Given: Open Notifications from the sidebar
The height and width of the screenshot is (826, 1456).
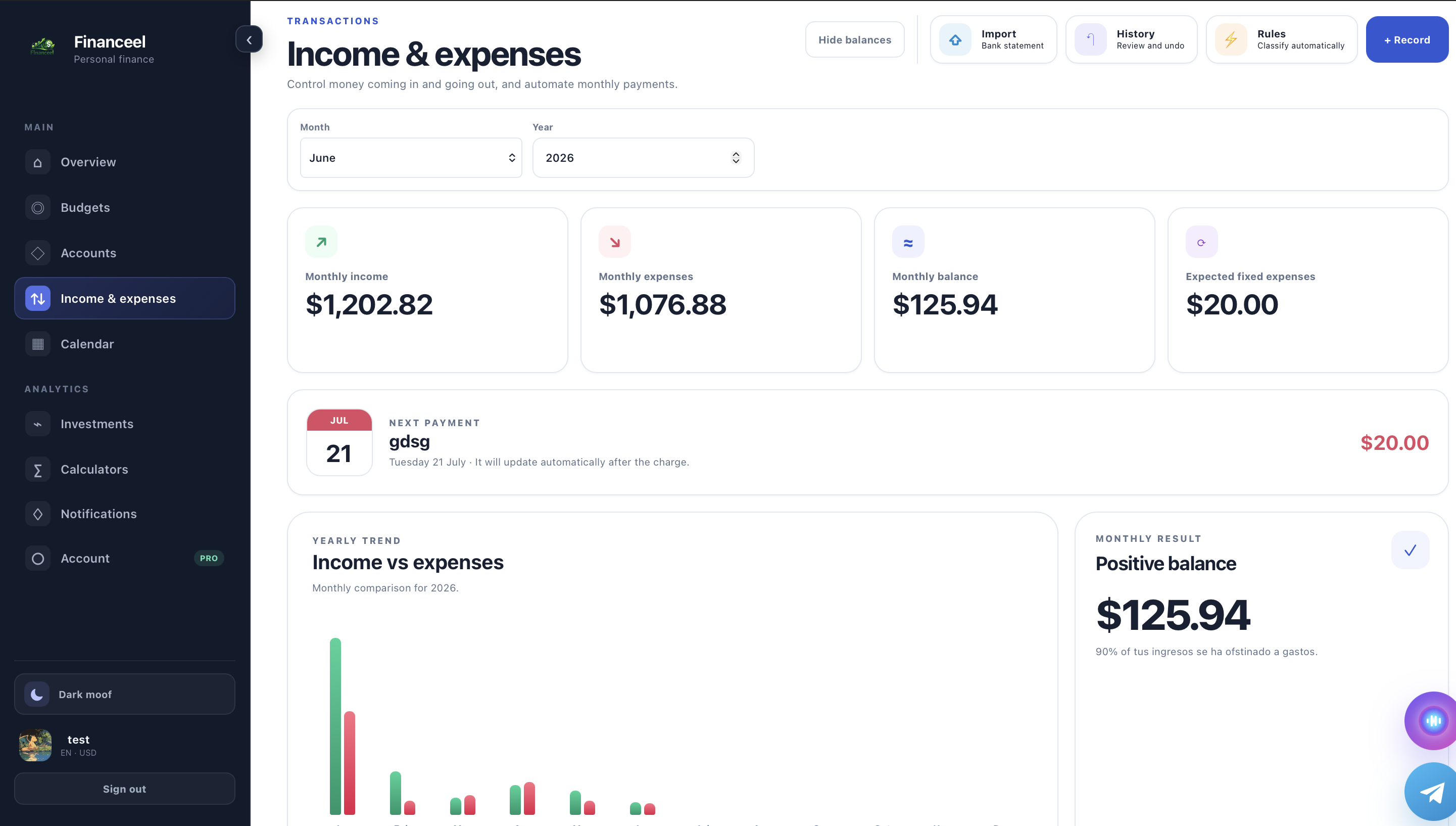Looking at the screenshot, I should click(125, 514).
